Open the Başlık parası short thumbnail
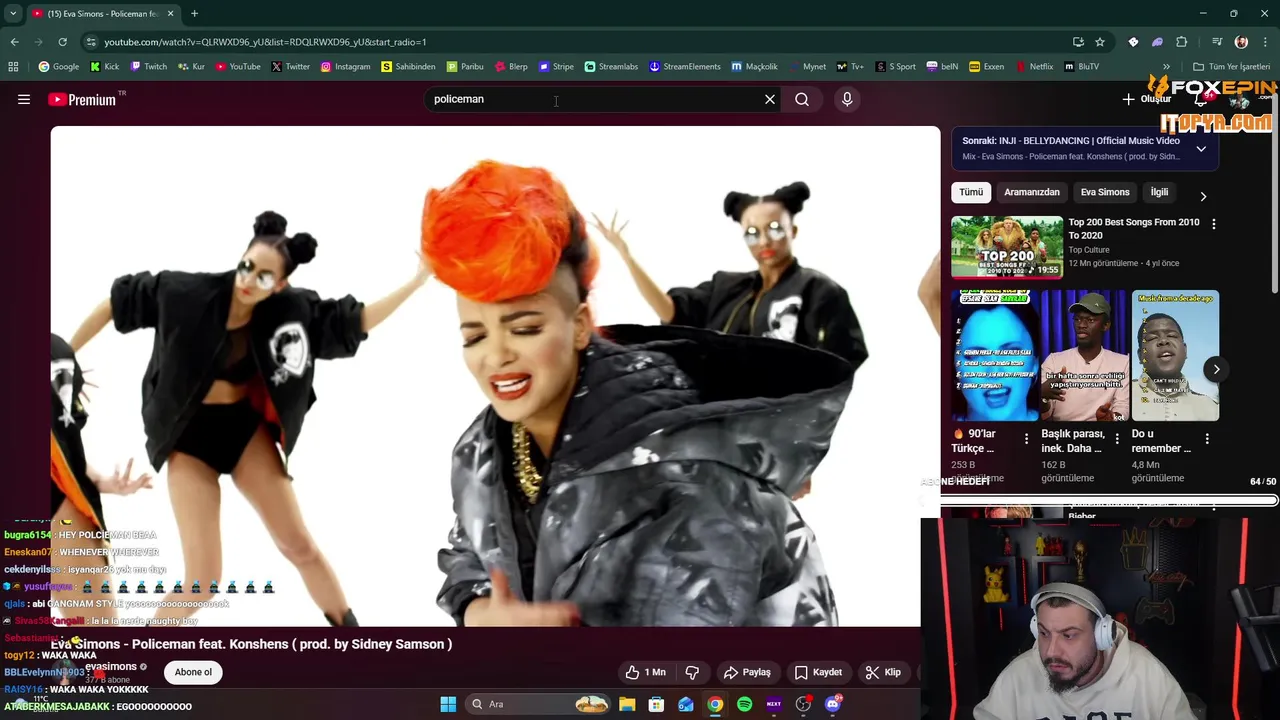 point(1085,356)
